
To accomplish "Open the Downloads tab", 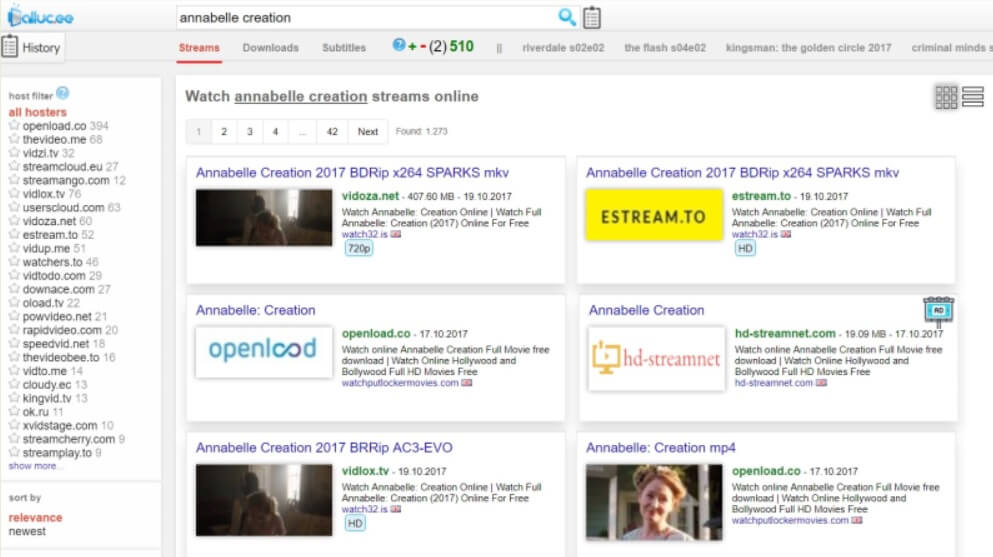I will click(270, 48).
